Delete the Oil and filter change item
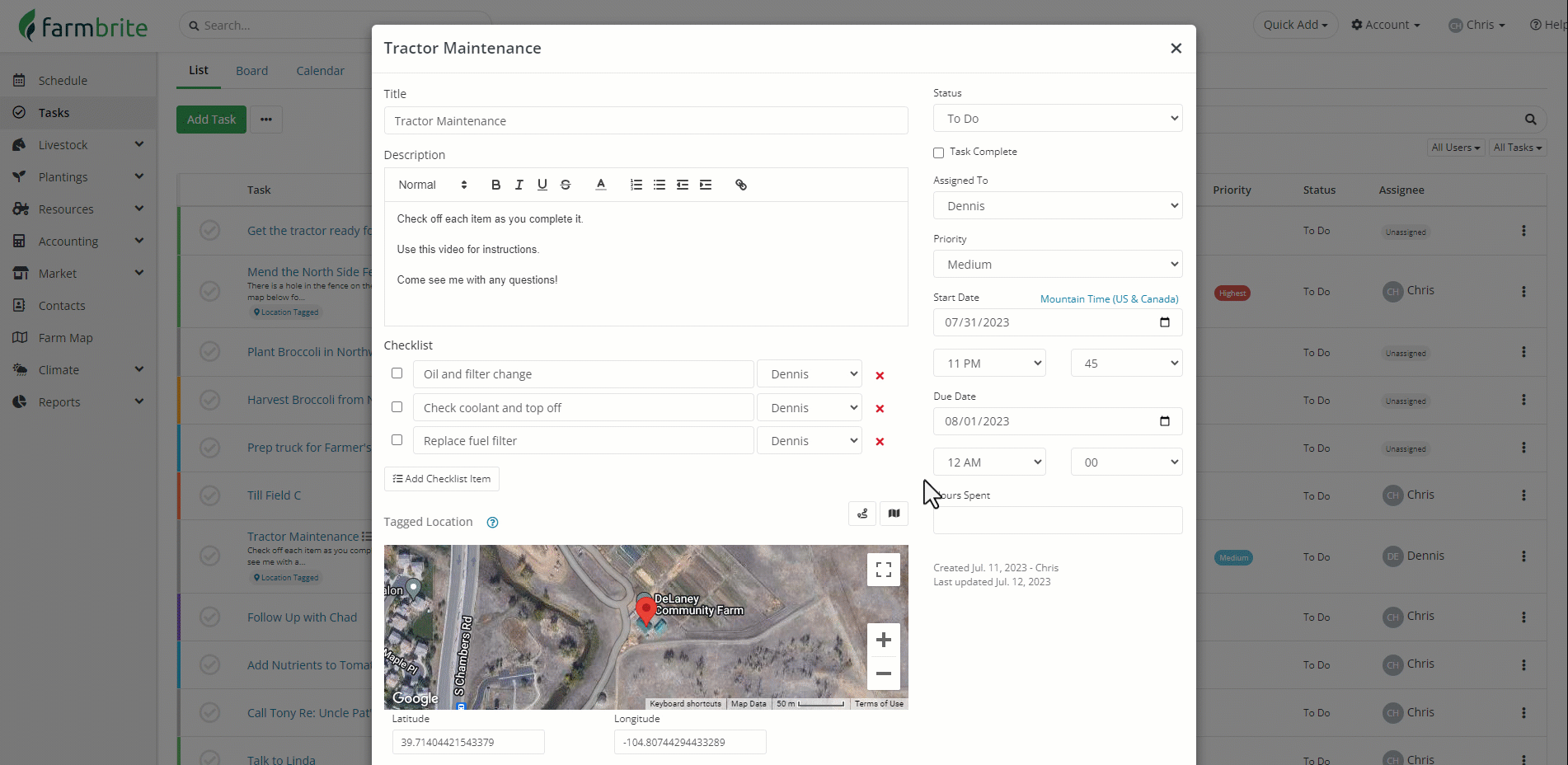The image size is (1568, 765). (x=880, y=376)
